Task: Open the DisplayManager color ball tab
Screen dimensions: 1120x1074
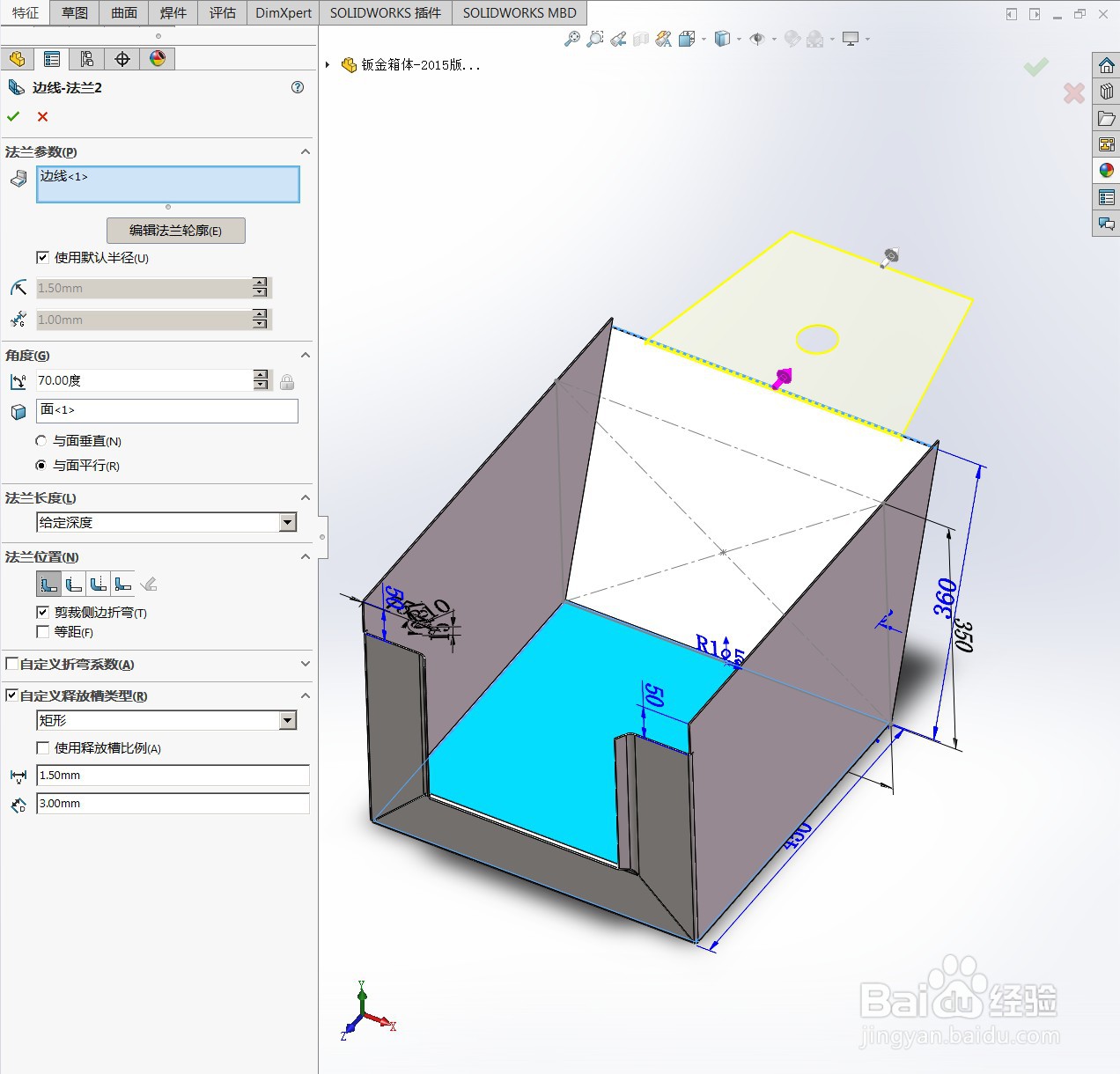Action: (x=158, y=59)
